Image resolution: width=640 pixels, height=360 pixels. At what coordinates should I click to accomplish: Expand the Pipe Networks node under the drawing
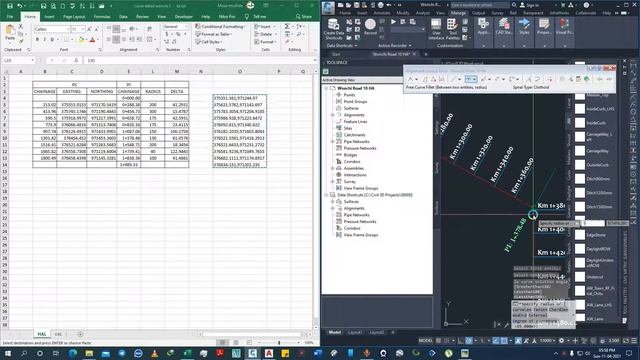(333, 142)
